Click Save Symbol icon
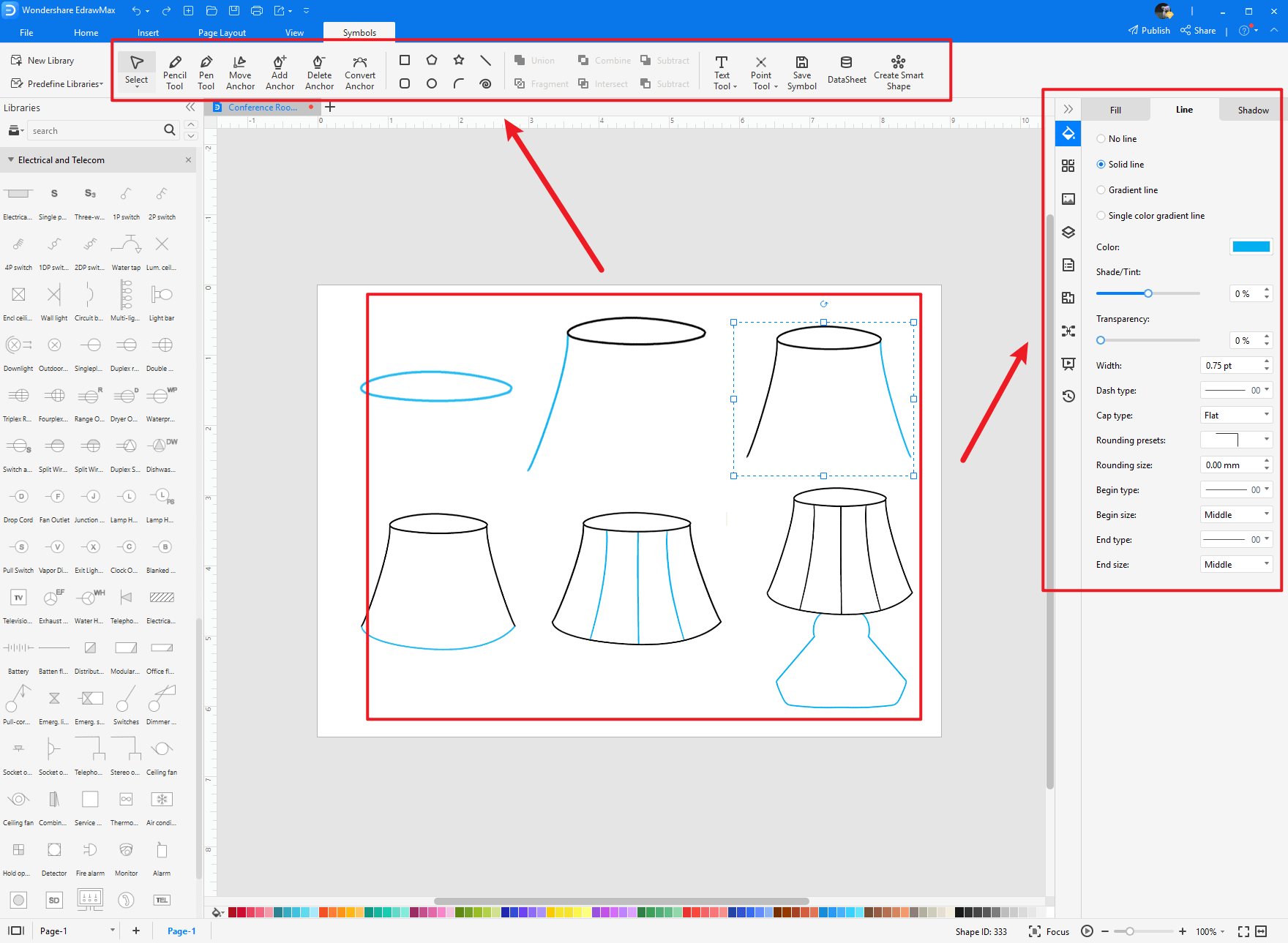 point(801,72)
